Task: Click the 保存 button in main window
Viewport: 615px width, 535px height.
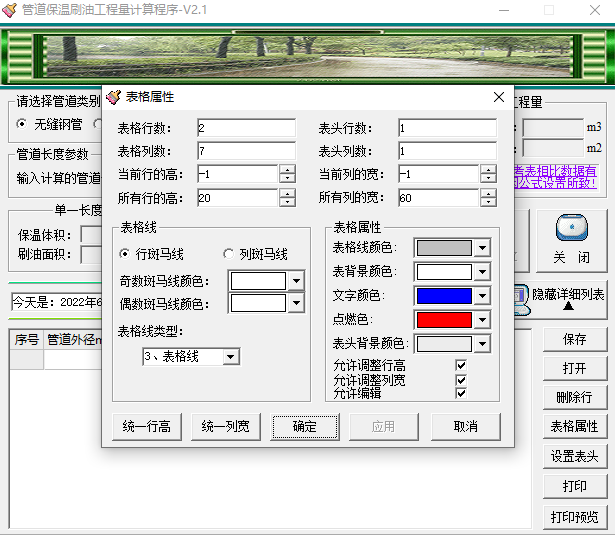Action: point(575,339)
